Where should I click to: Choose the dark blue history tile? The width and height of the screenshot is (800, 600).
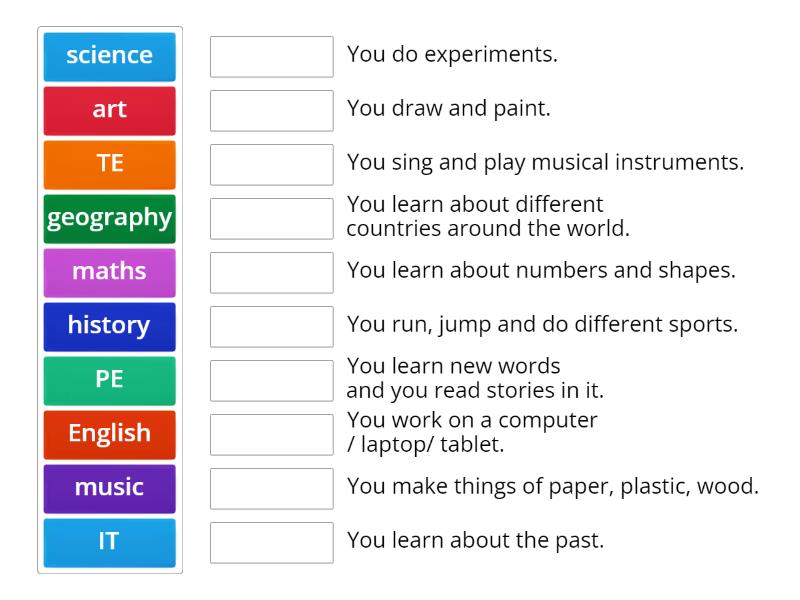[x=109, y=326]
